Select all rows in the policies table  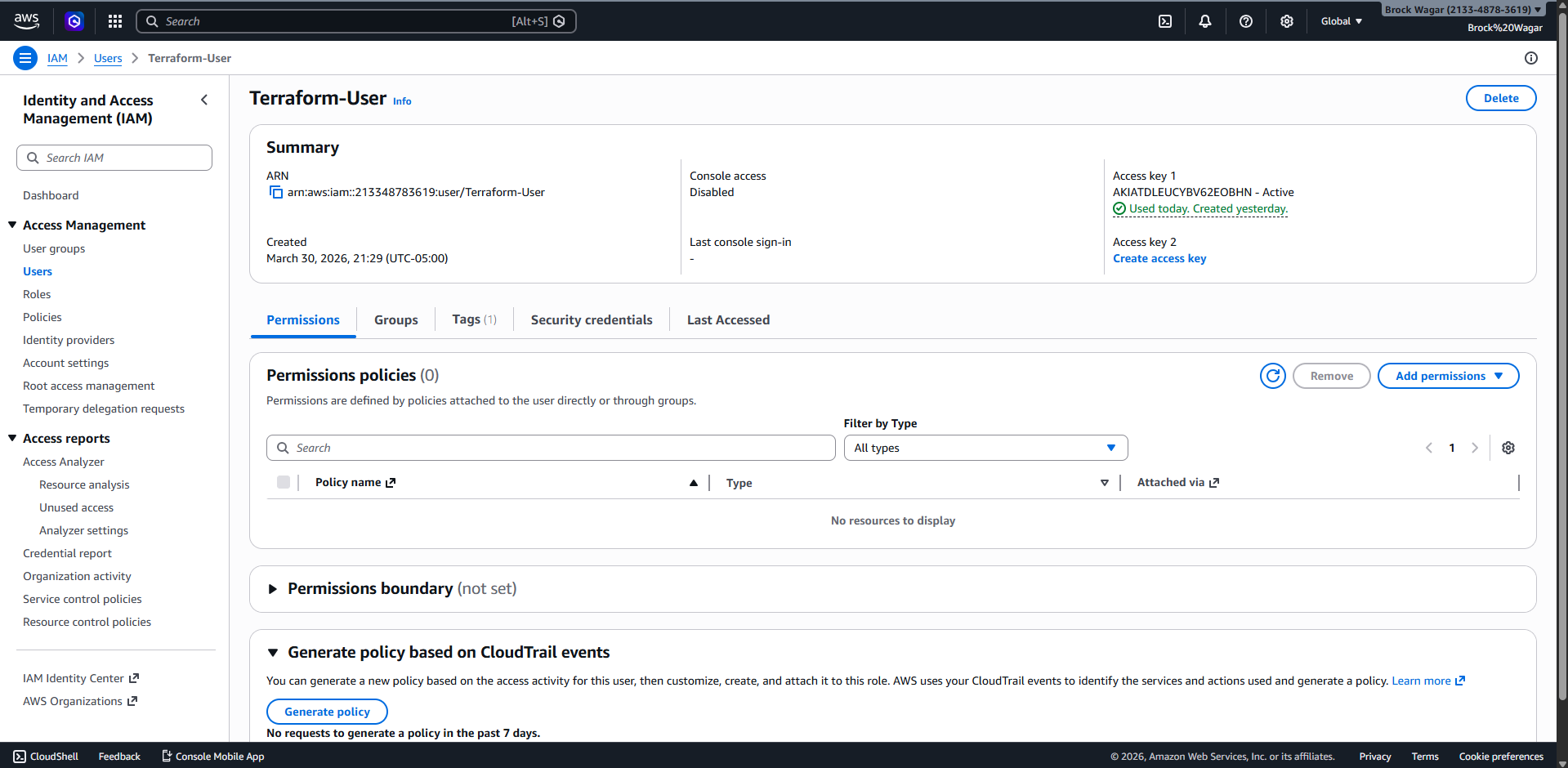[x=284, y=482]
